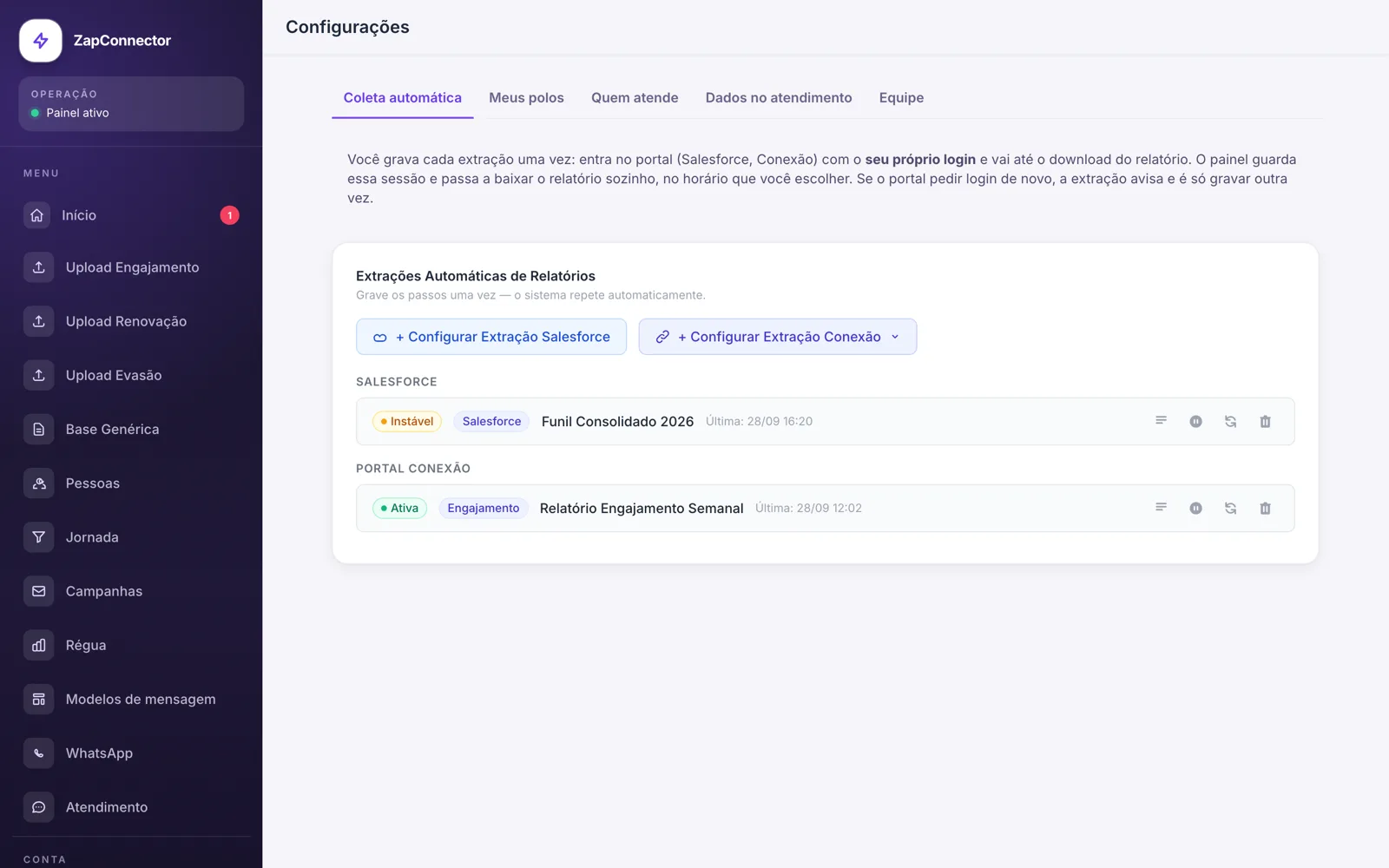Click the Engajamento tag chip
This screenshot has height=868, width=1389.
[x=484, y=508]
